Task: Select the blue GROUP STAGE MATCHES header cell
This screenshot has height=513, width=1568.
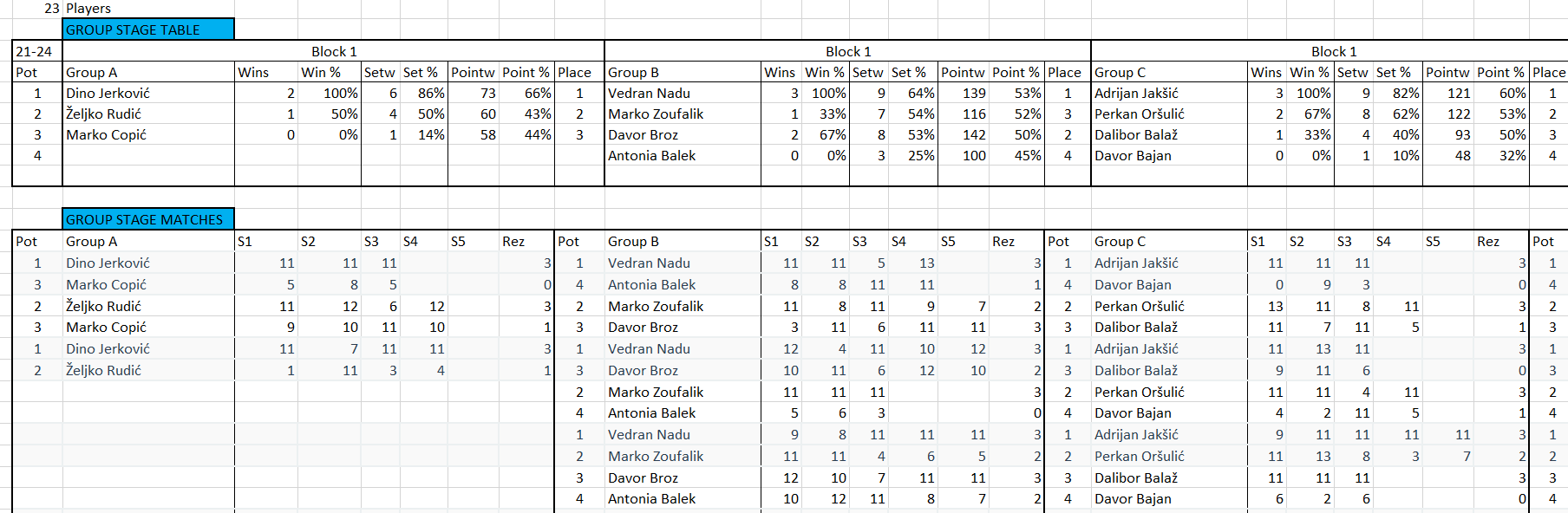Action: coord(147,220)
